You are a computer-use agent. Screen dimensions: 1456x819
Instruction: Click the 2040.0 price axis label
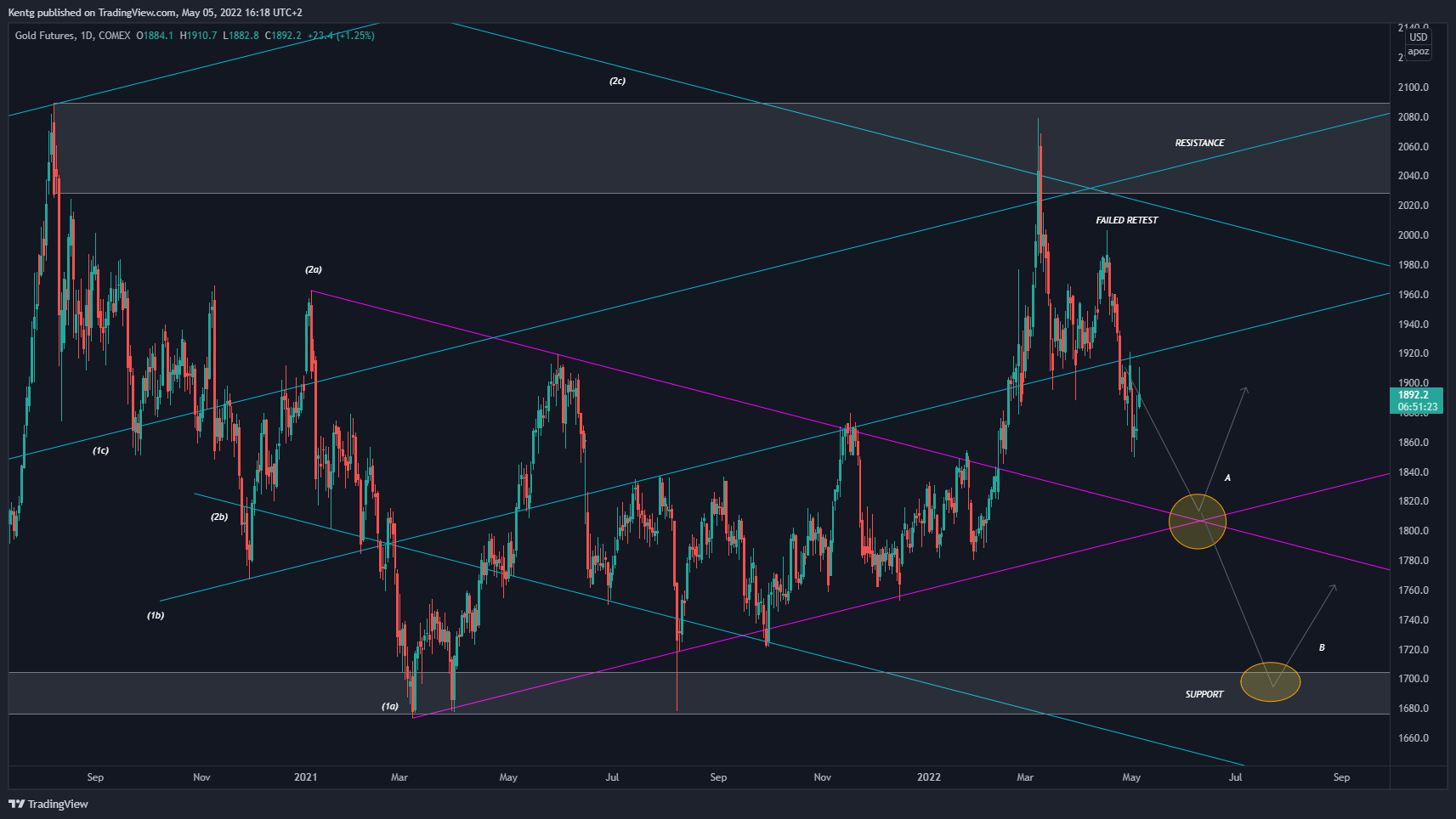tap(1413, 176)
